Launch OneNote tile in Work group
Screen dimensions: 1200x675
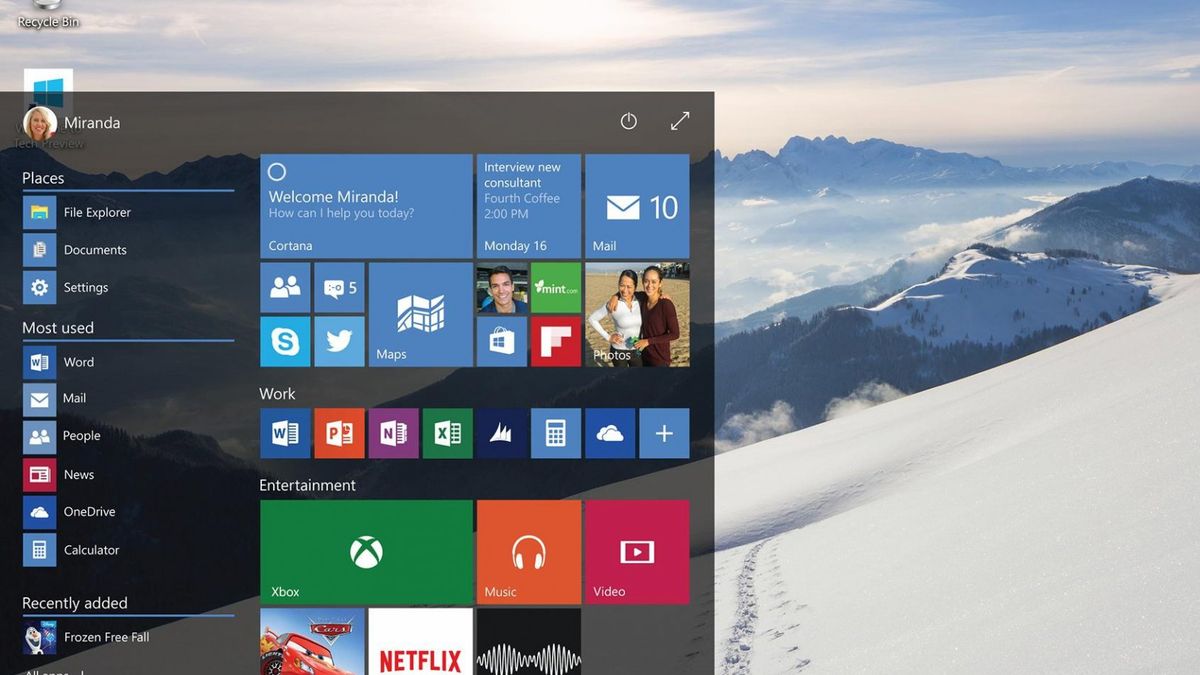(393, 433)
